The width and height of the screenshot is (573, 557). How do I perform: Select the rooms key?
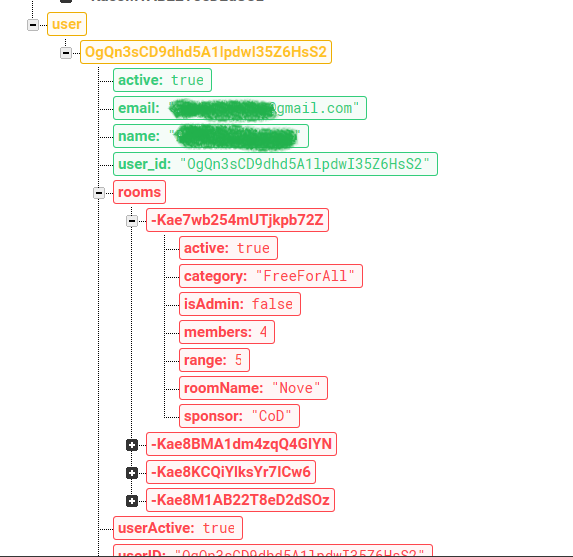tap(139, 192)
